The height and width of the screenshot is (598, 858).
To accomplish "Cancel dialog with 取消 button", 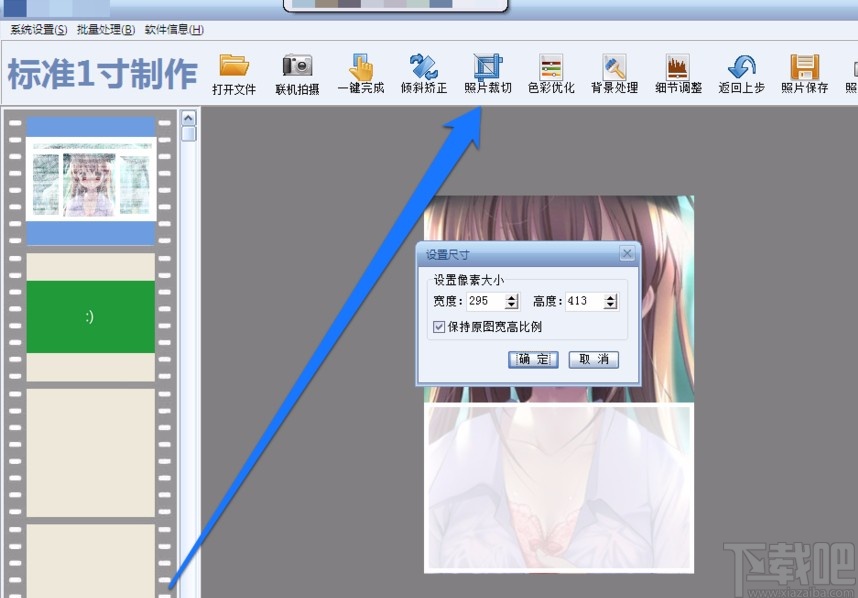I will pos(594,359).
